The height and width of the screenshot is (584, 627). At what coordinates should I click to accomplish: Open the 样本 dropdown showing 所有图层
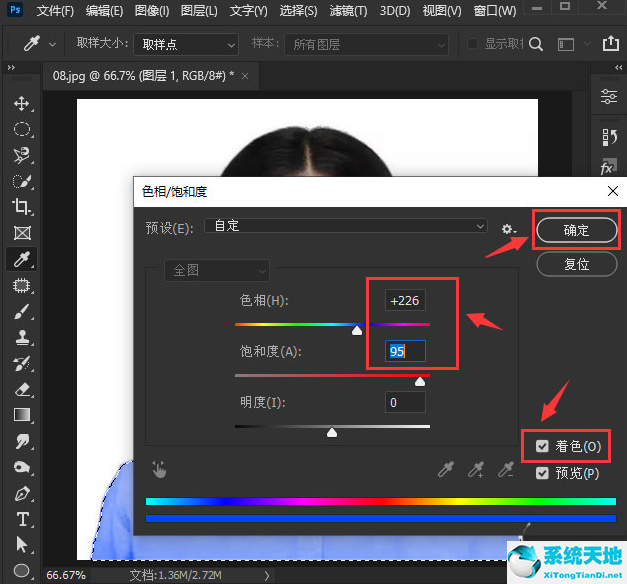pyautogui.click(x=366, y=44)
